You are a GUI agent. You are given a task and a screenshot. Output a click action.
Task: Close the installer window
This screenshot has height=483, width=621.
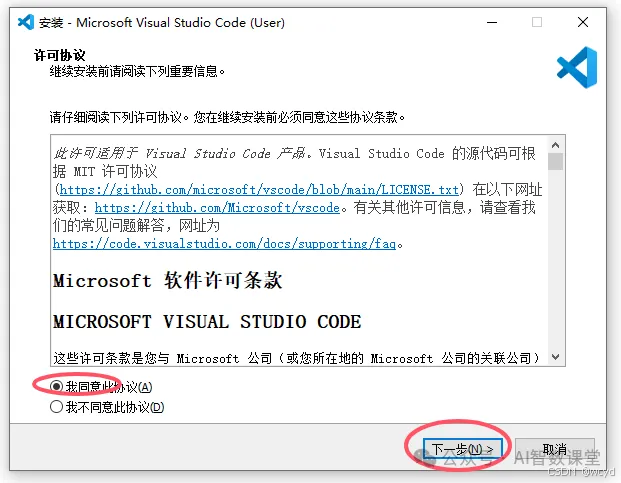tap(583, 22)
